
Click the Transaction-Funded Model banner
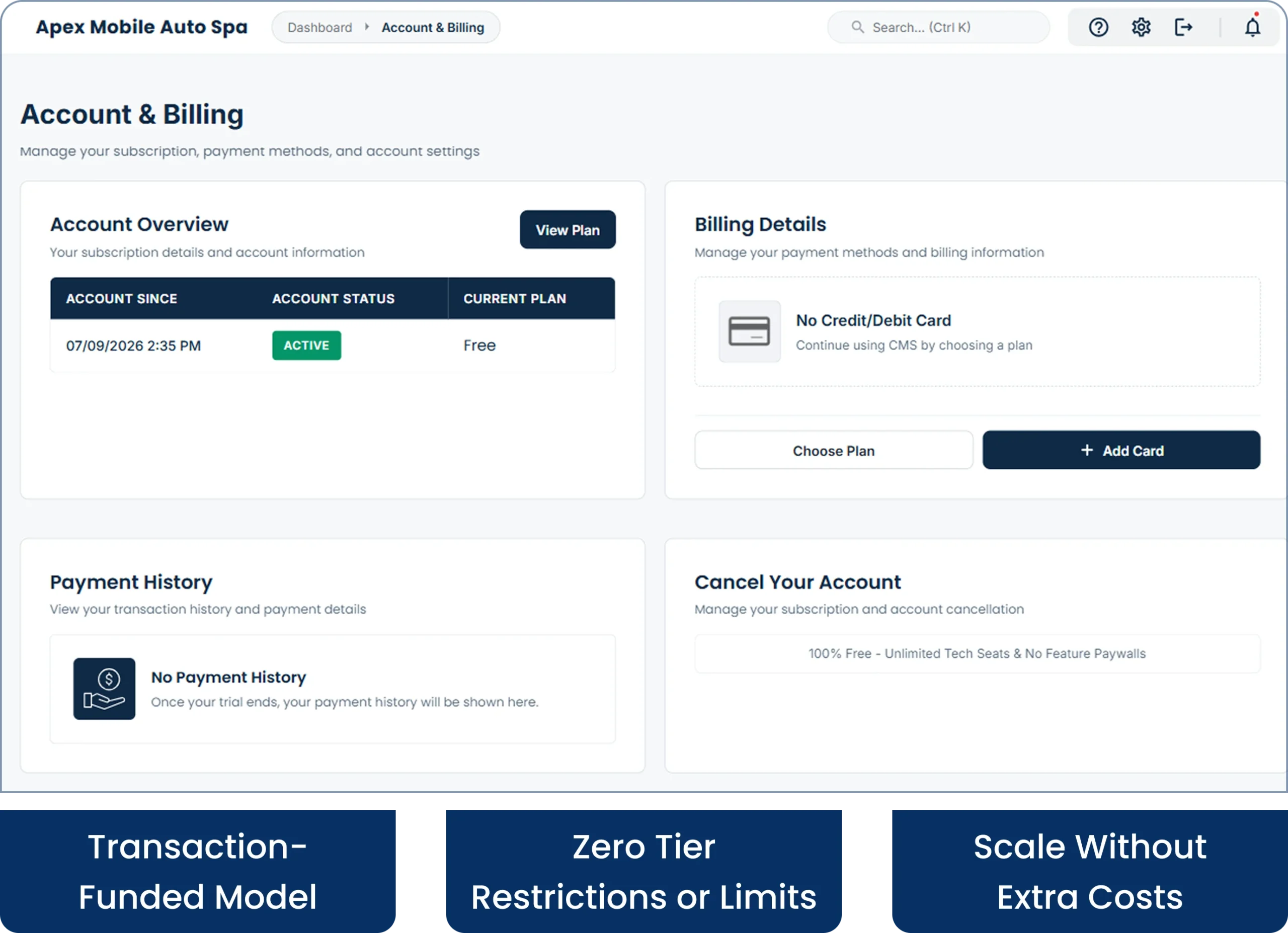198,871
